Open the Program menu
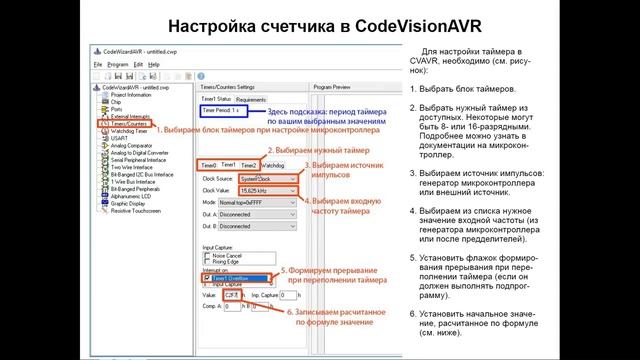This screenshot has width=640, height=360. click(118, 65)
